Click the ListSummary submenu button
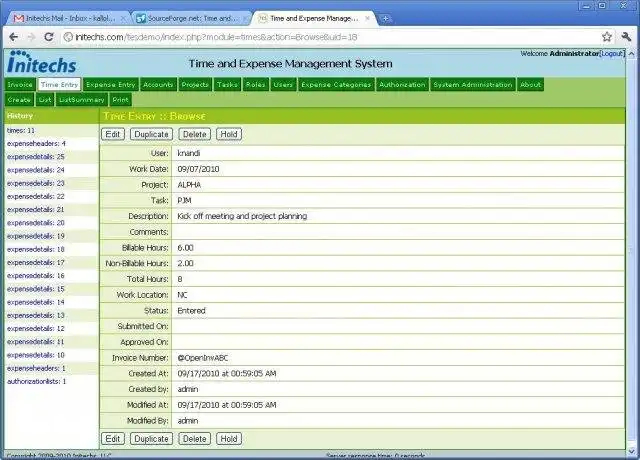The image size is (640, 460). (82, 100)
